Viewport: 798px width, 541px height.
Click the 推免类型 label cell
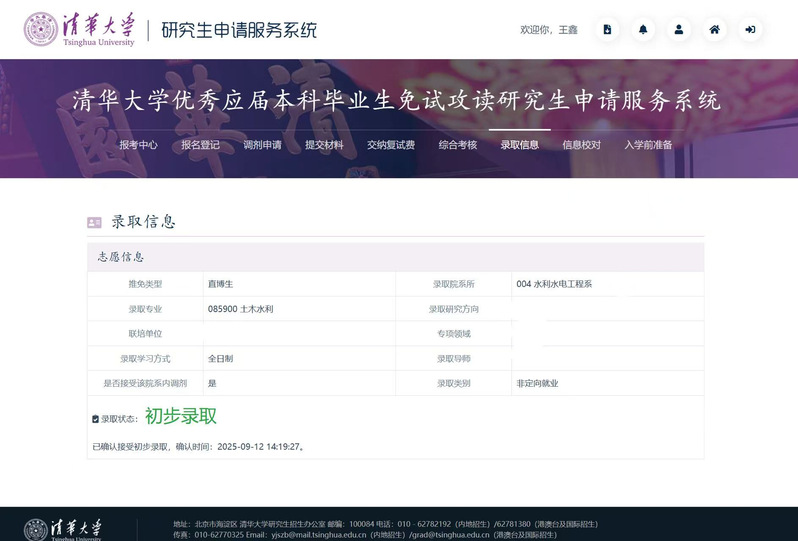pyautogui.click(x=145, y=284)
